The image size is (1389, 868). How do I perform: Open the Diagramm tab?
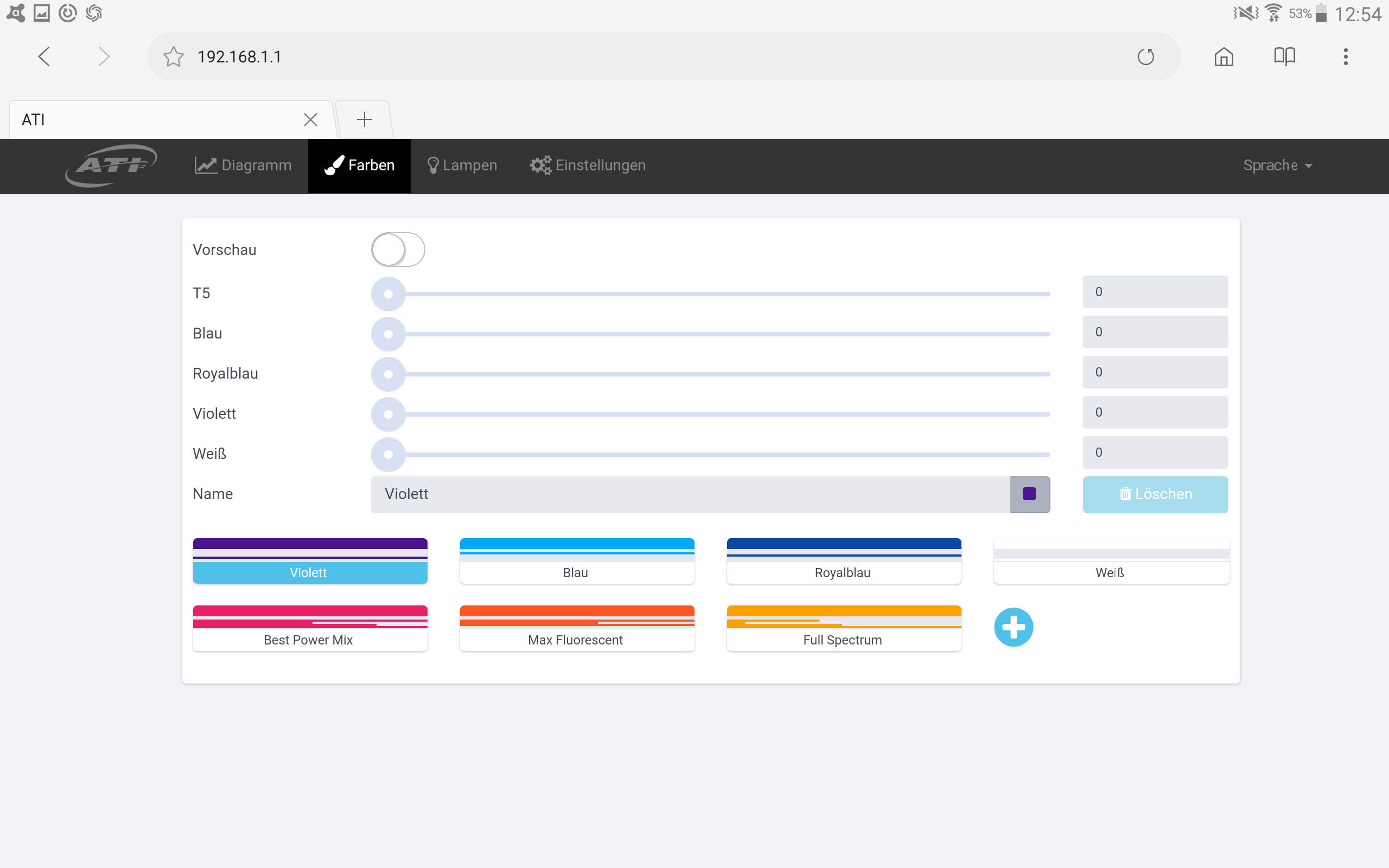[x=243, y=165]
